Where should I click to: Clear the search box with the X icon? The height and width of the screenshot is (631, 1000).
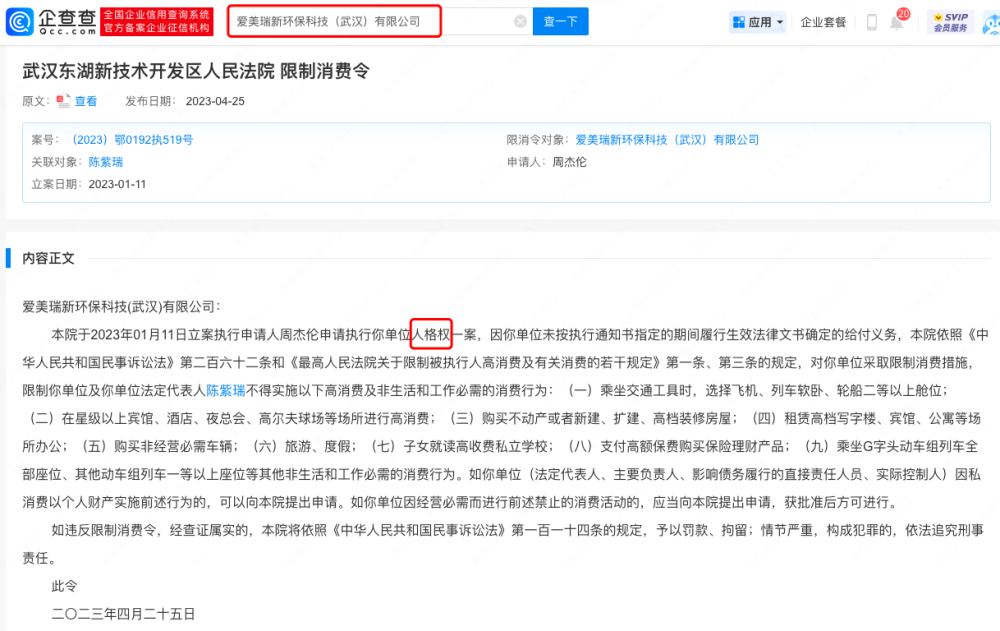[x=520, y=22]
